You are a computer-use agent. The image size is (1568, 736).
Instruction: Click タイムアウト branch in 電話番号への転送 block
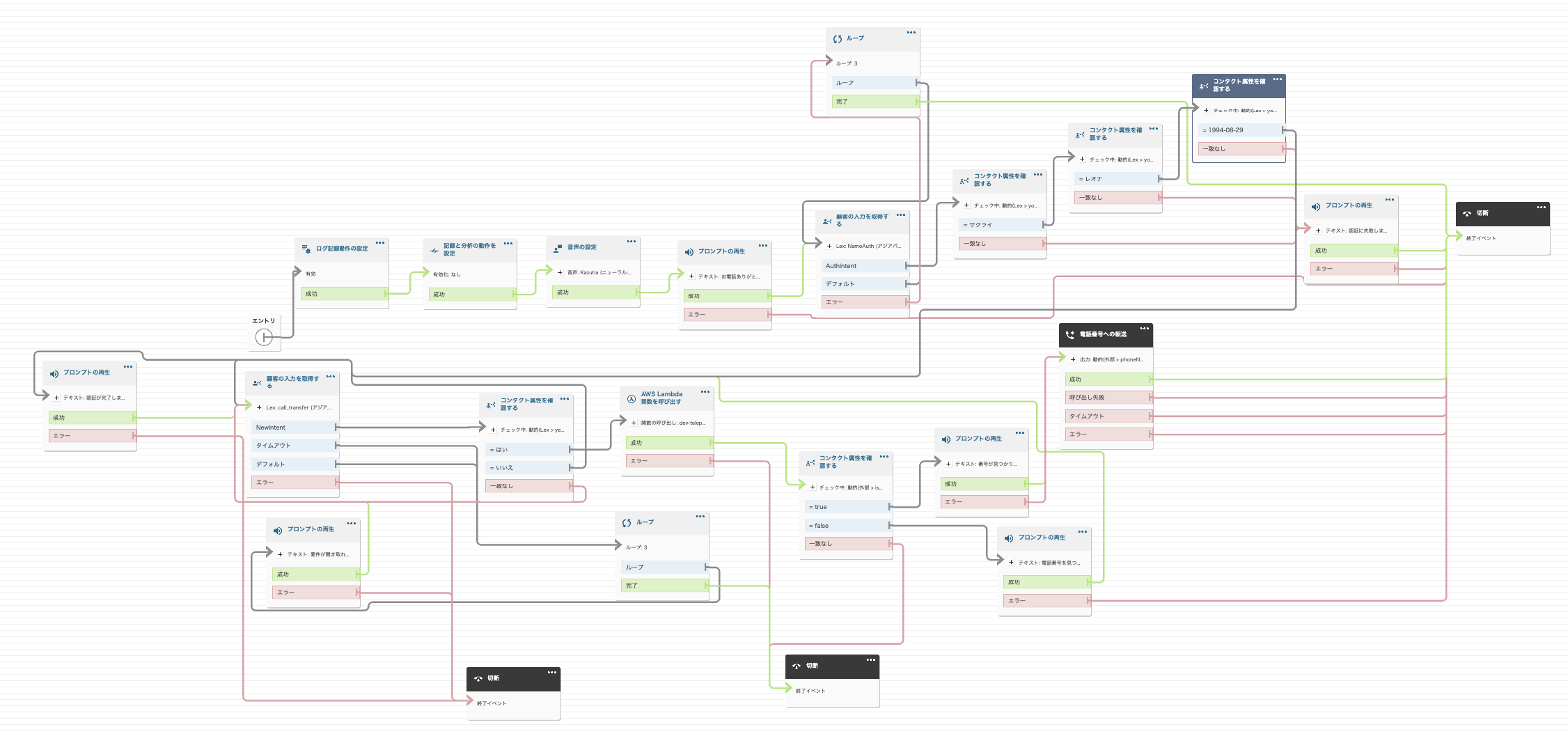coord(1108,416)
